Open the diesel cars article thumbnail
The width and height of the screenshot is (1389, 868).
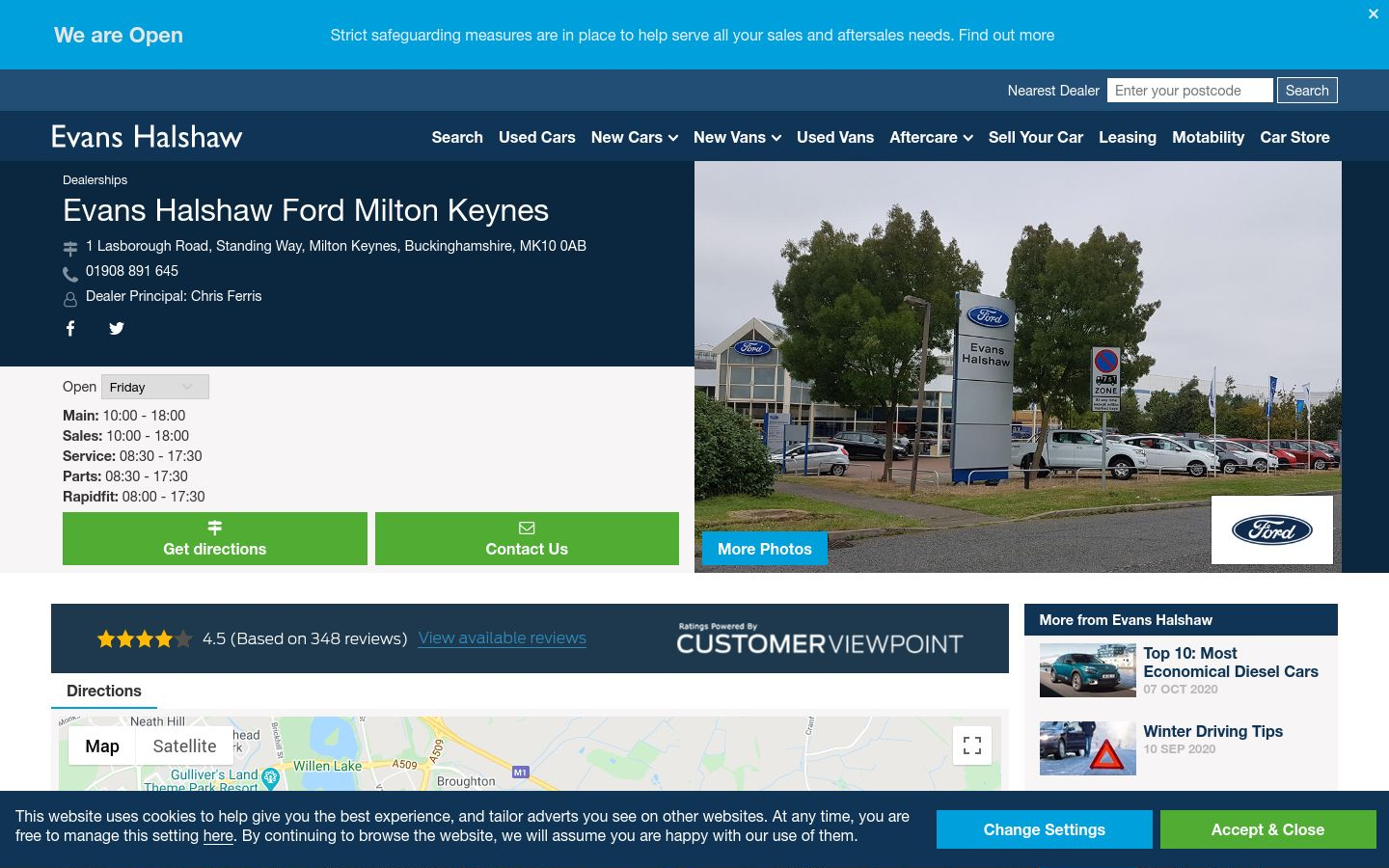coord(1088,670)
